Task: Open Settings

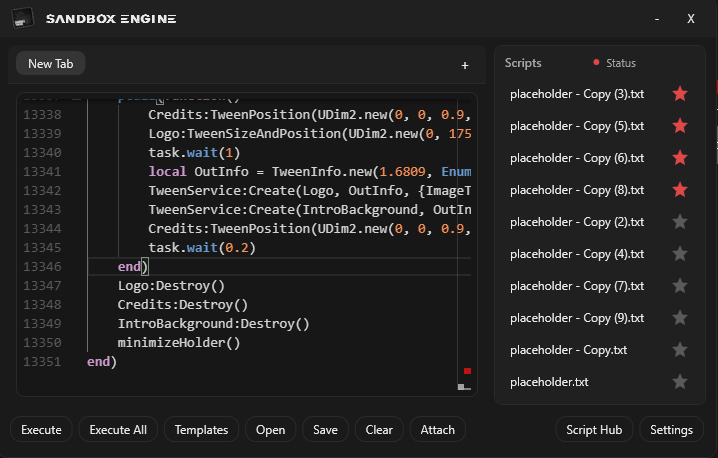Action: point(672,430)
